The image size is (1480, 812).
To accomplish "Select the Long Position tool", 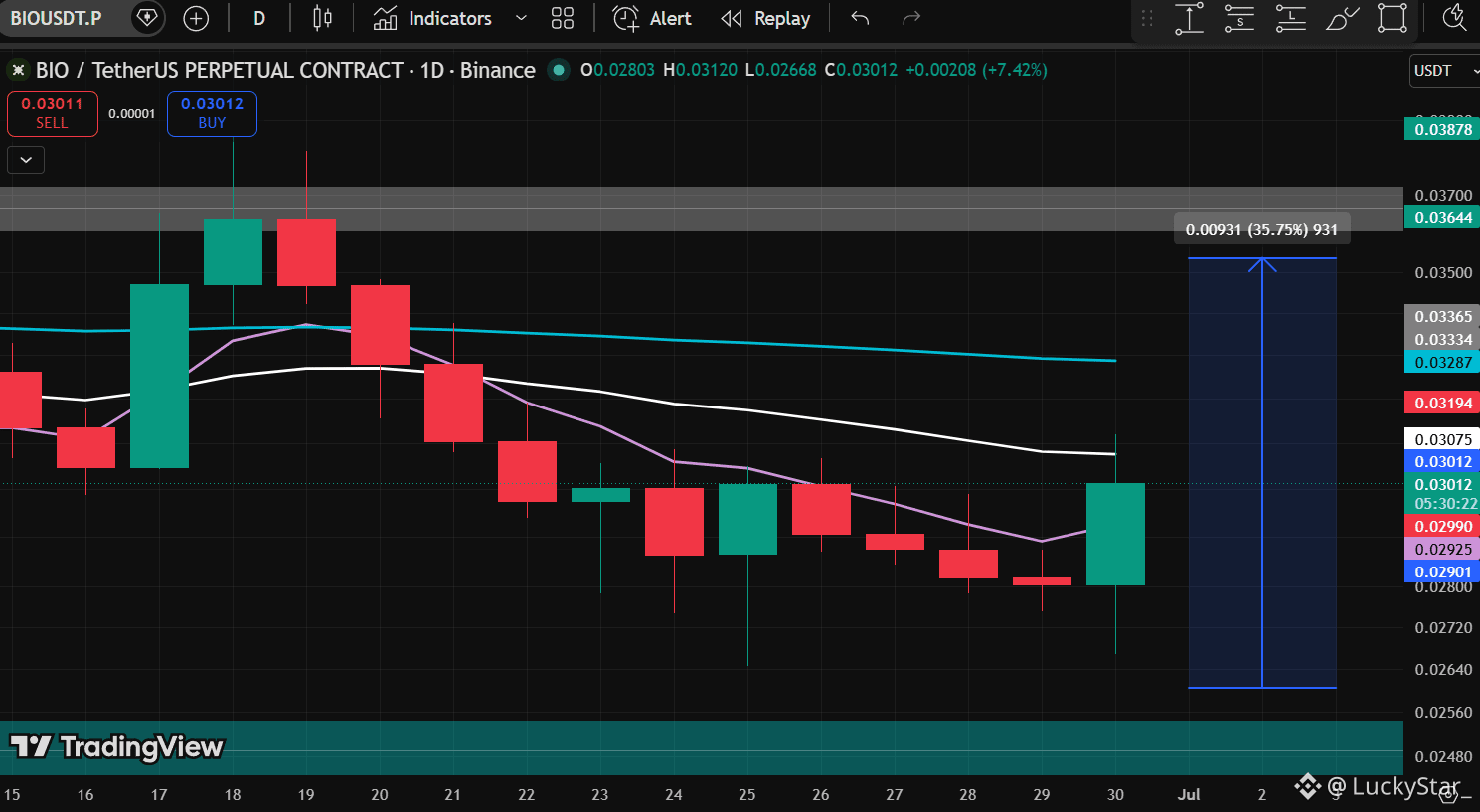I will click(x=1290, y=18).
